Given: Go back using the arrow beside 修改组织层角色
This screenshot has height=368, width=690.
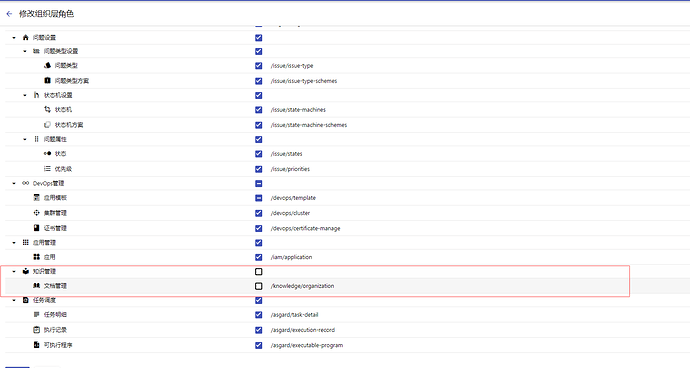Looking at the screenshot, I should 9,14.
